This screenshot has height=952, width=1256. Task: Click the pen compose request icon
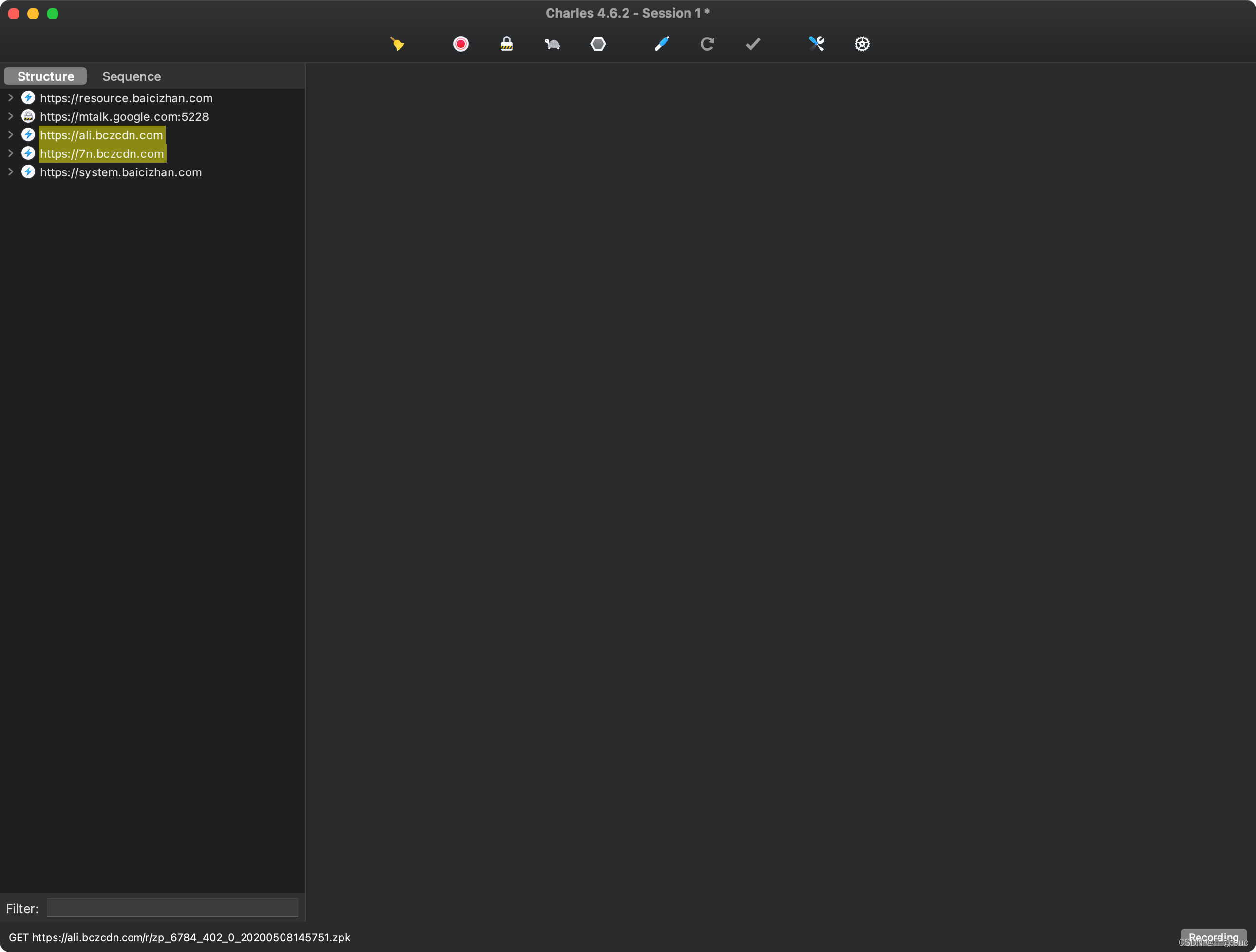pos(662,44)
